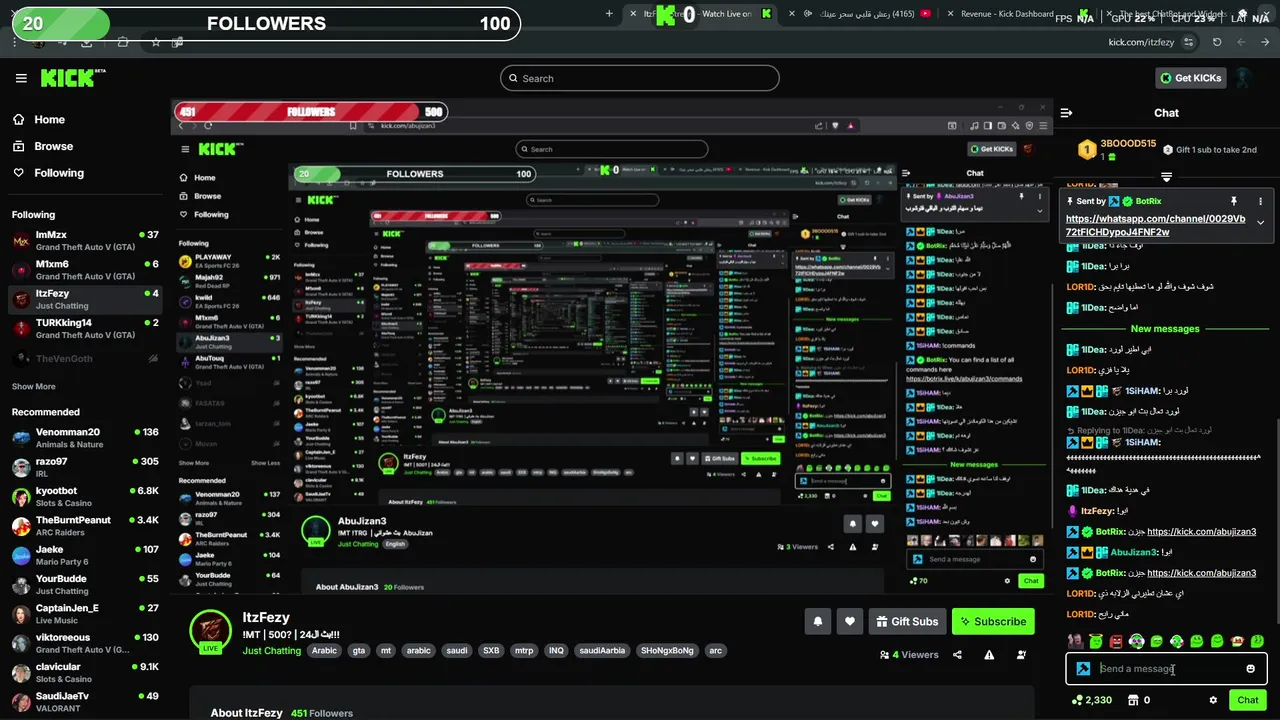
Task: Click the Gift Subs button
Action: click(x=907, y=621)
